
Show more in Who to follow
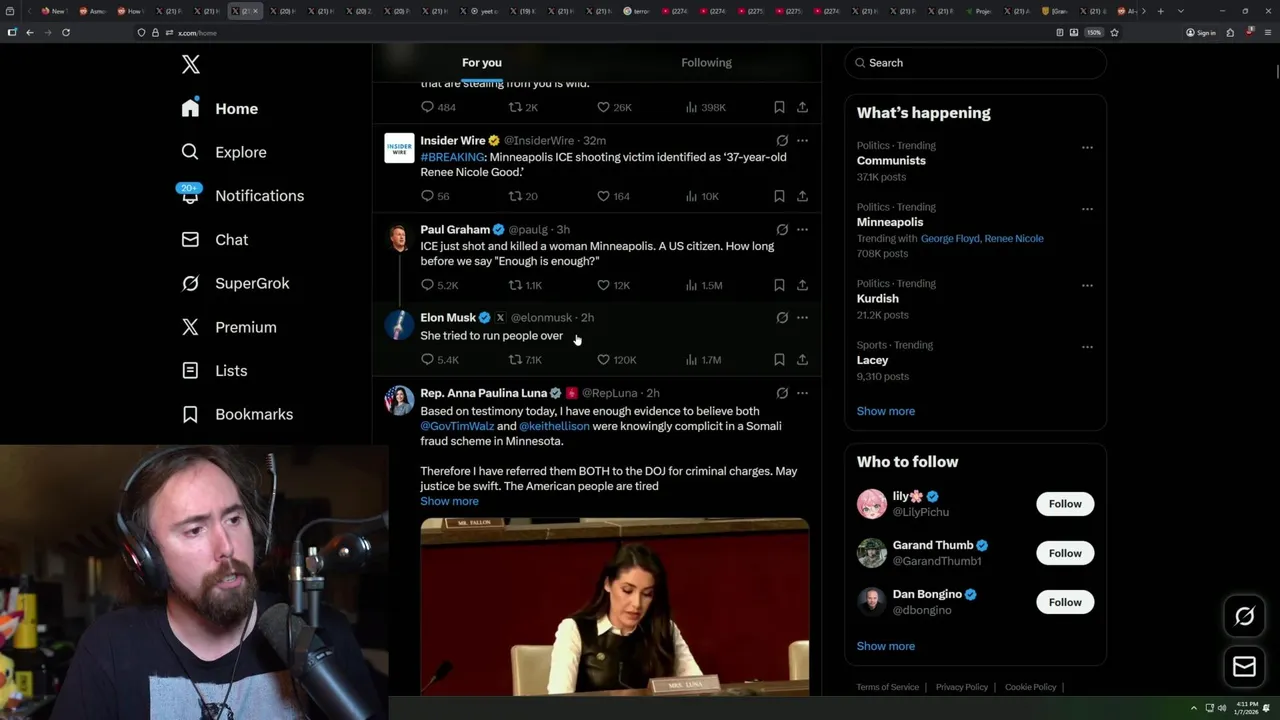tap(885, 646)
